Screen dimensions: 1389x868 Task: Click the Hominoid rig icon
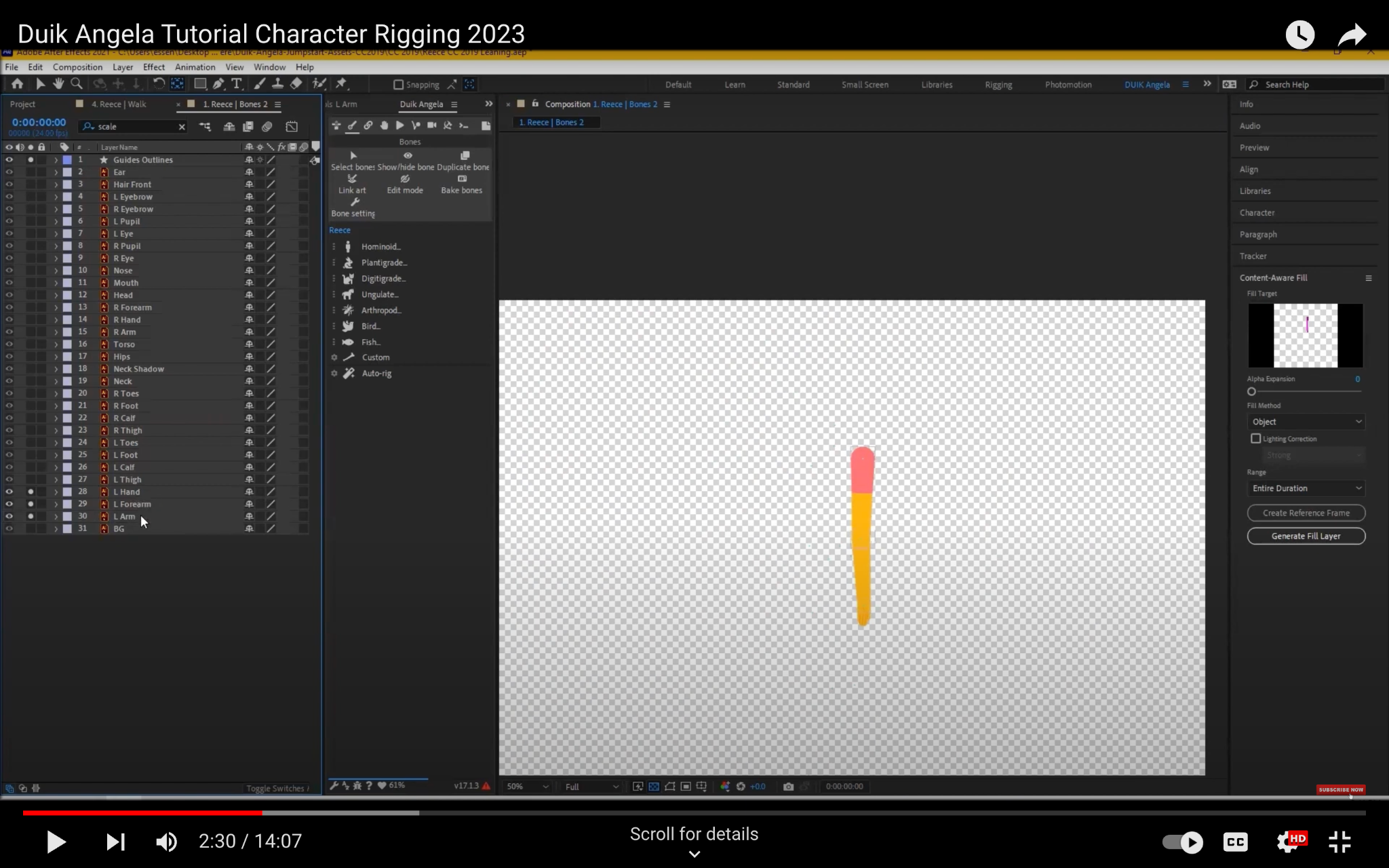pyautogui.click(x=348, y=247)
